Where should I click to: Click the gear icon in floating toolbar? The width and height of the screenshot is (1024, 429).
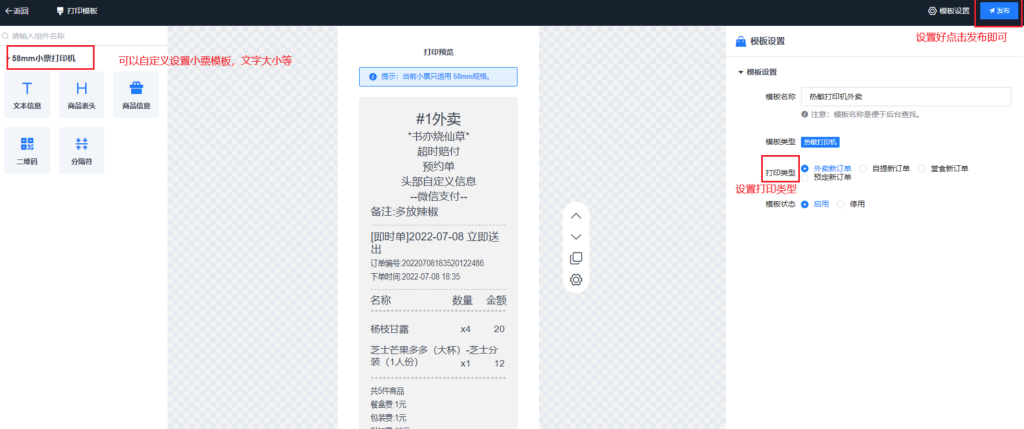576,279
